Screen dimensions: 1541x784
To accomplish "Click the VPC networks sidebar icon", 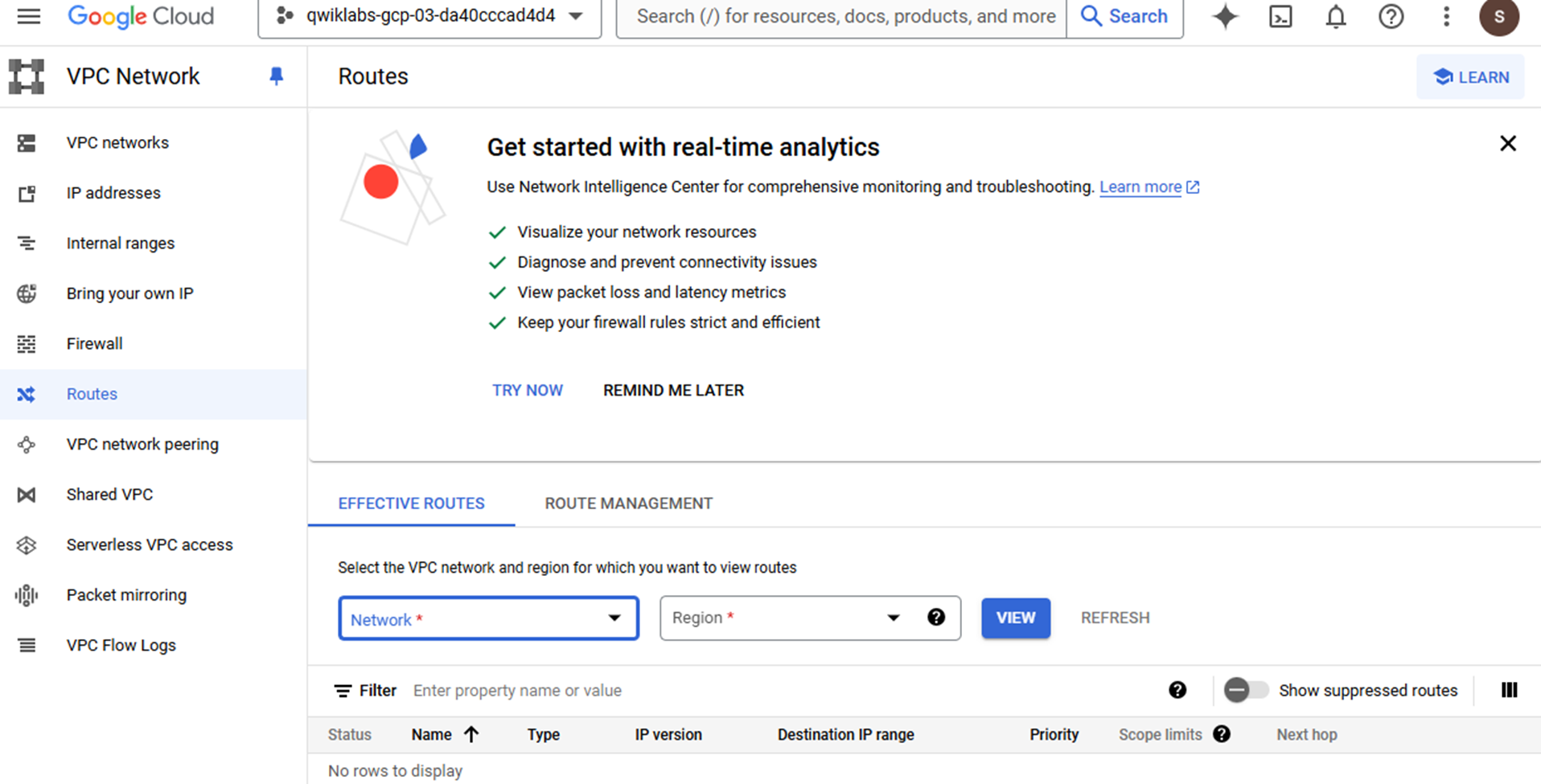I will click(27, 143).
